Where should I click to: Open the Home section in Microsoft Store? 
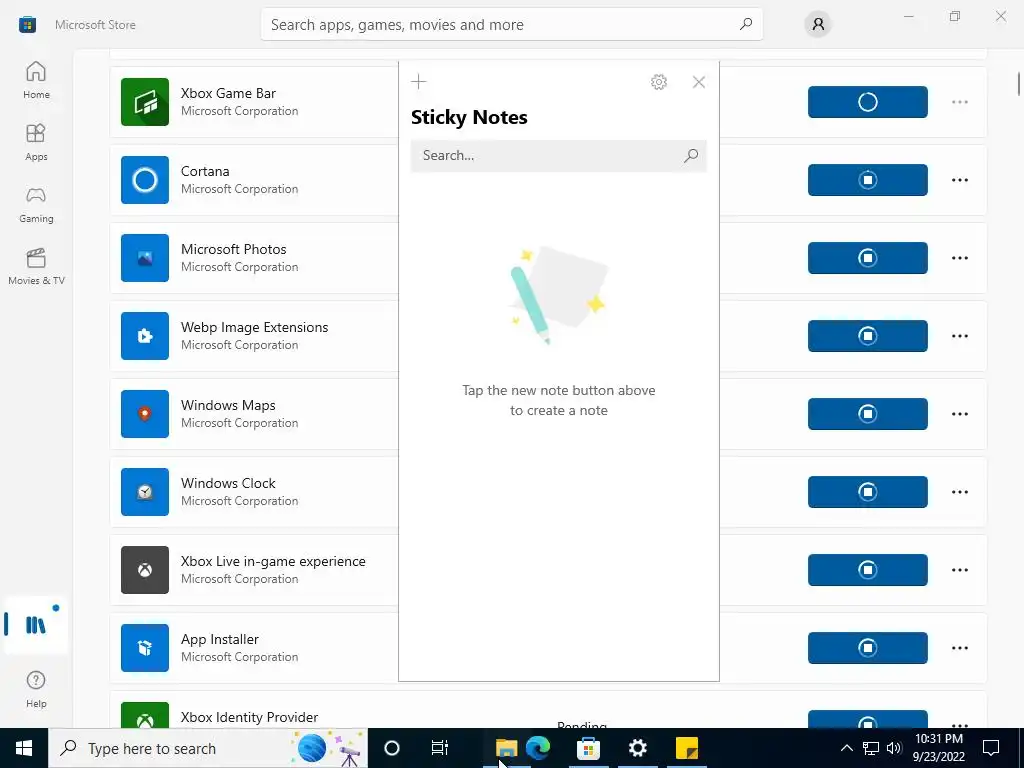(36, 80)
